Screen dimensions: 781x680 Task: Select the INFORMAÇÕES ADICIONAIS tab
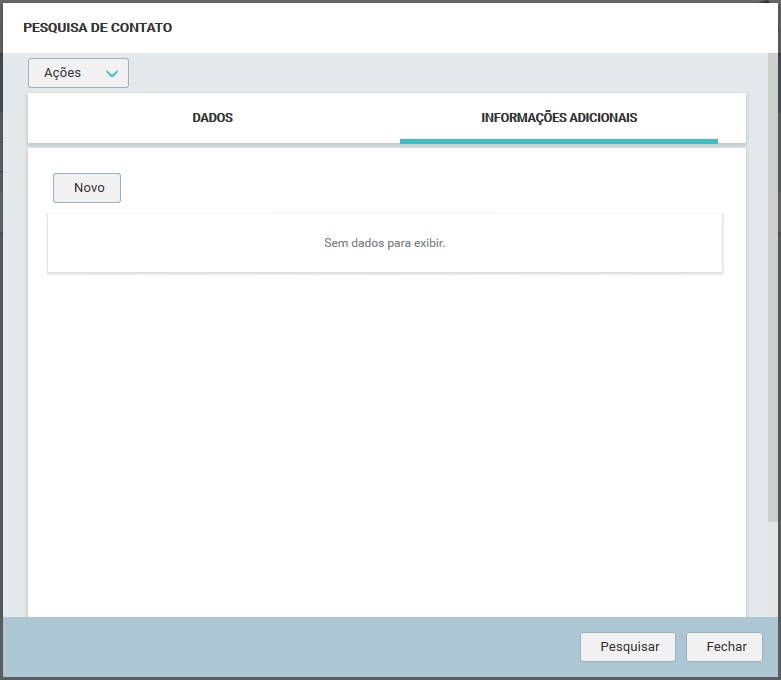pos(559,118)
